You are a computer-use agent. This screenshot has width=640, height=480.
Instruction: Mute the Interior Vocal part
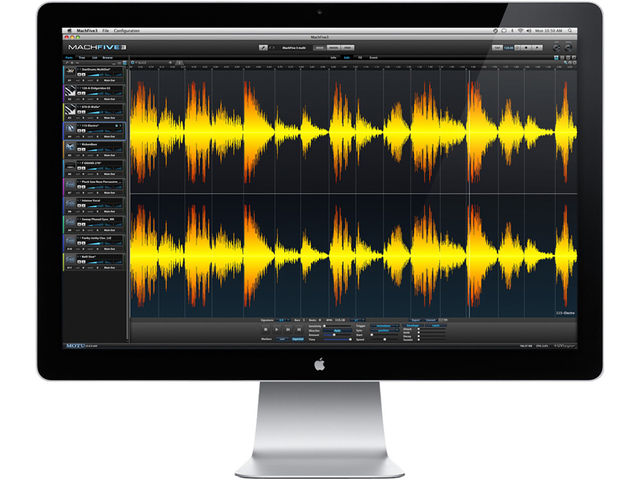click(80, 206)
